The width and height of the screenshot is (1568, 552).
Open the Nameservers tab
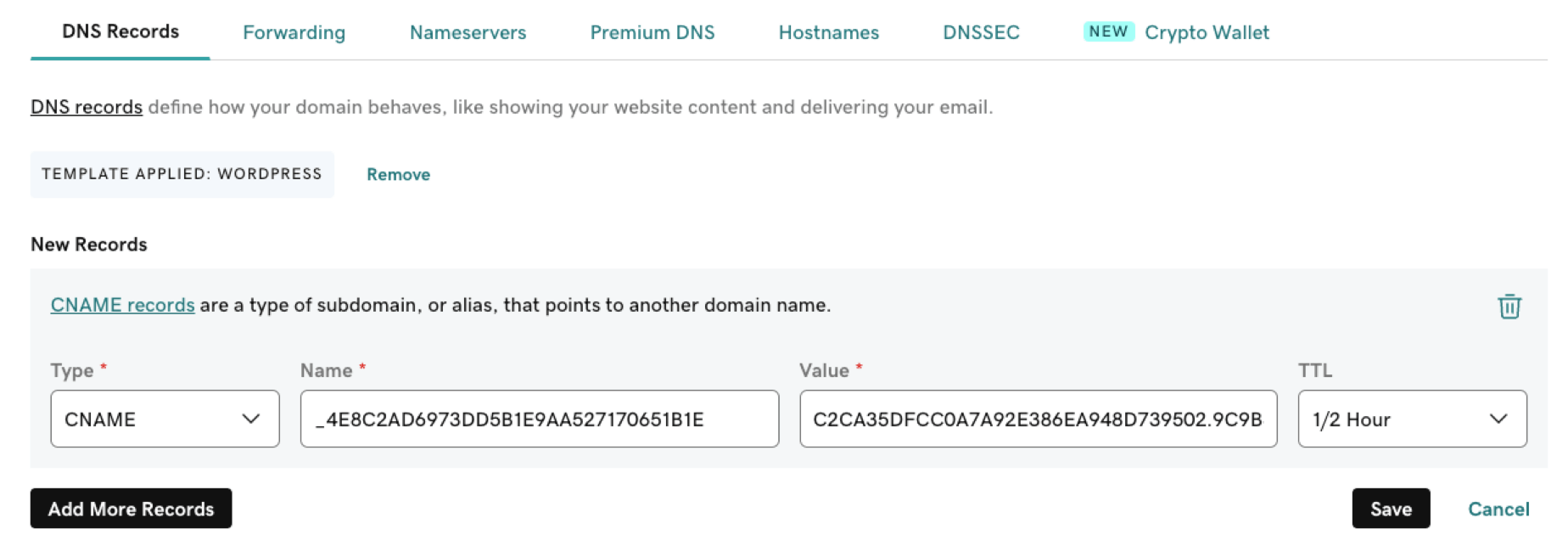pyautogui.click(x=468, y=32)
